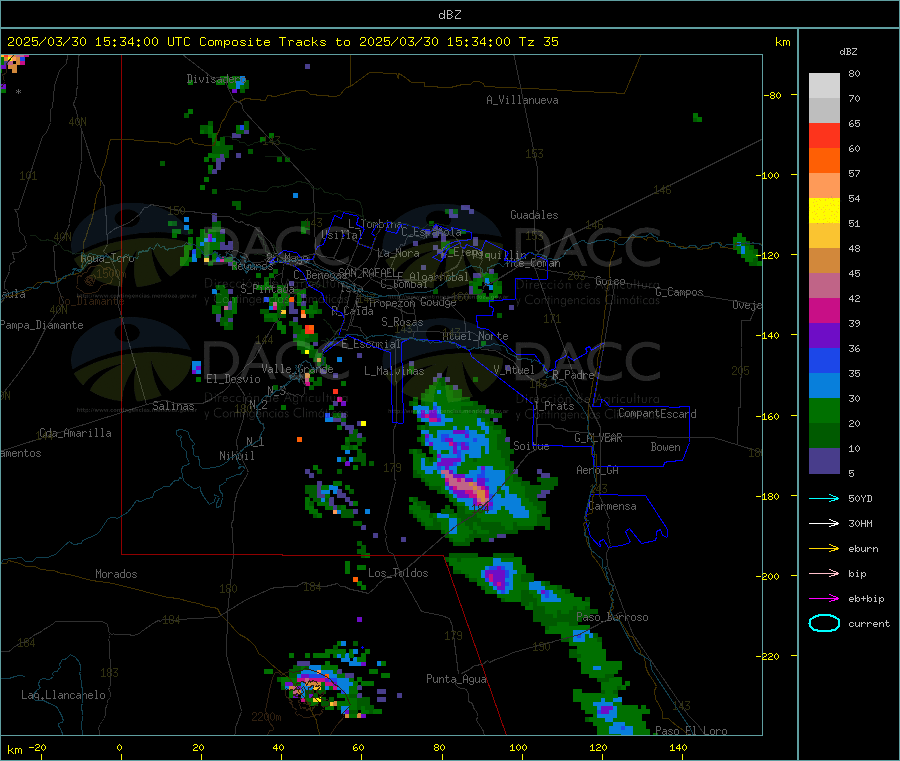Click the Divisadero map label
Viewport: 900px width, 761px height.
tap(216, 79)
